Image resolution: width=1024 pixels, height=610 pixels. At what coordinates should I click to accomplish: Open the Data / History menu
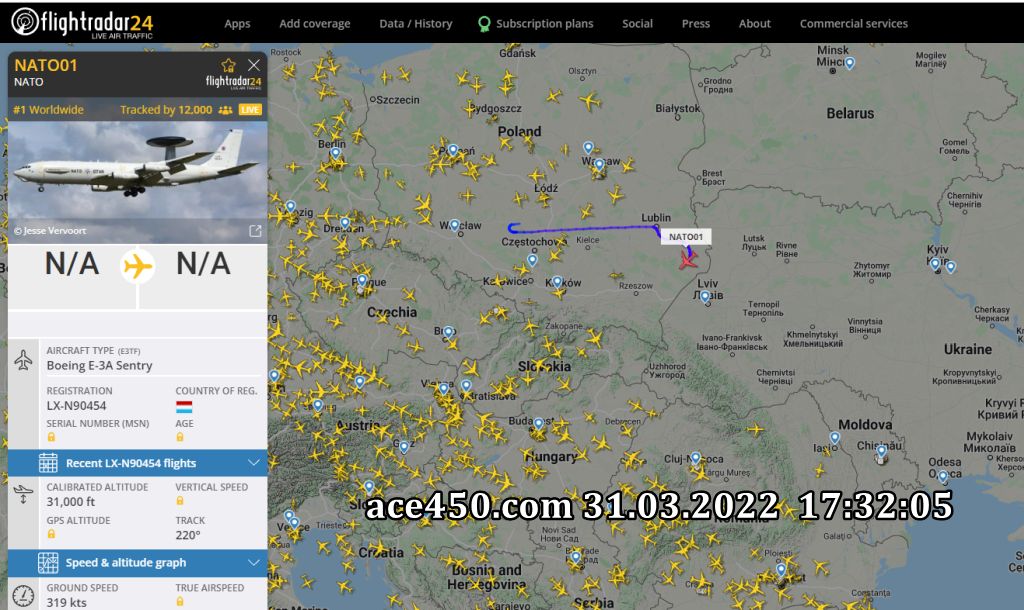point(415,24)
